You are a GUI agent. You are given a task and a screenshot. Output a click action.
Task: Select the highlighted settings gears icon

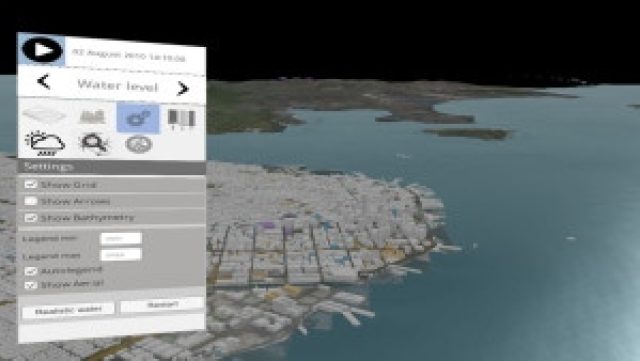[x=138, y=118]
